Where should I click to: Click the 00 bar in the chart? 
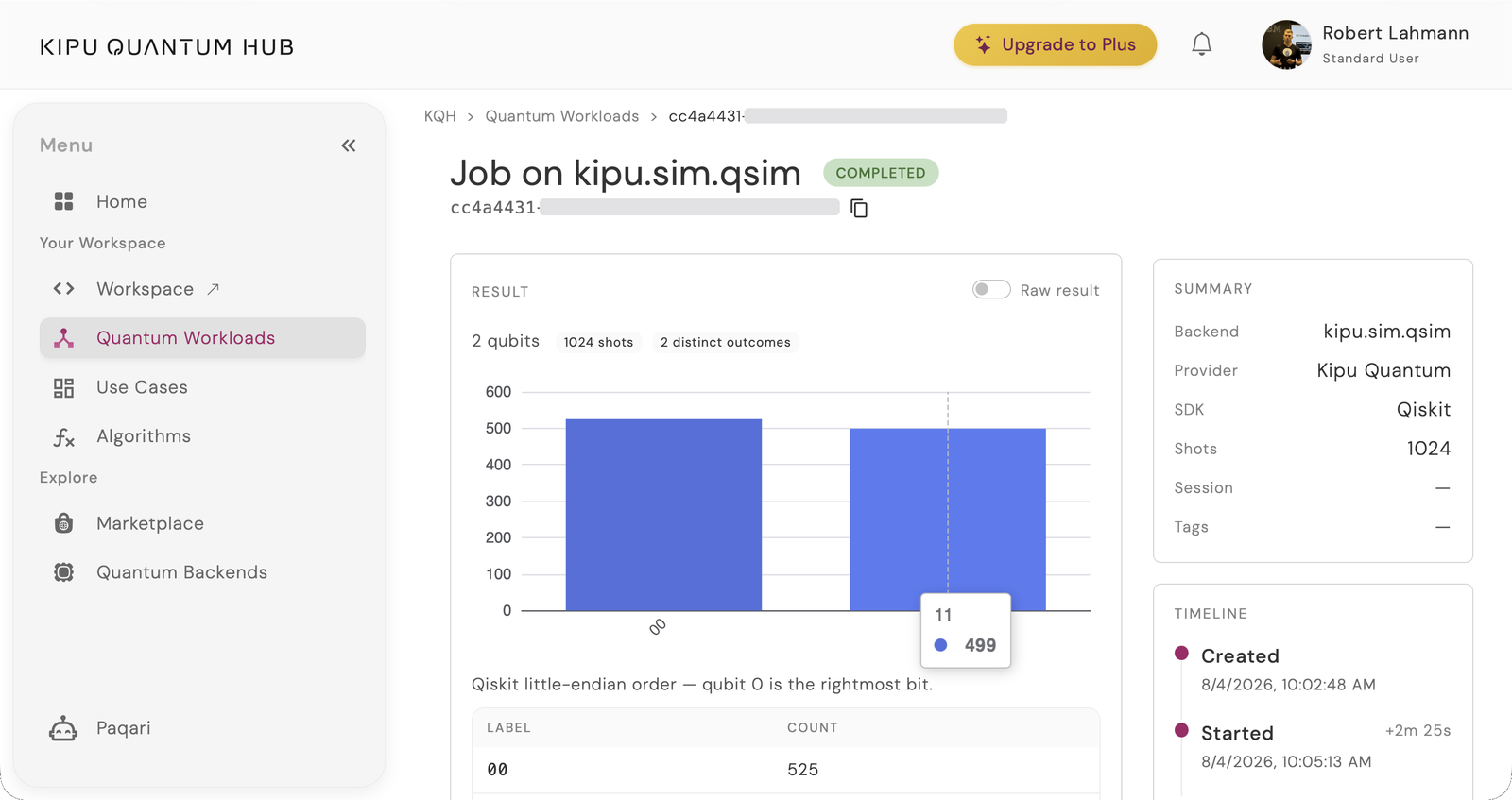pyautogui.click(x=663, y=515)
